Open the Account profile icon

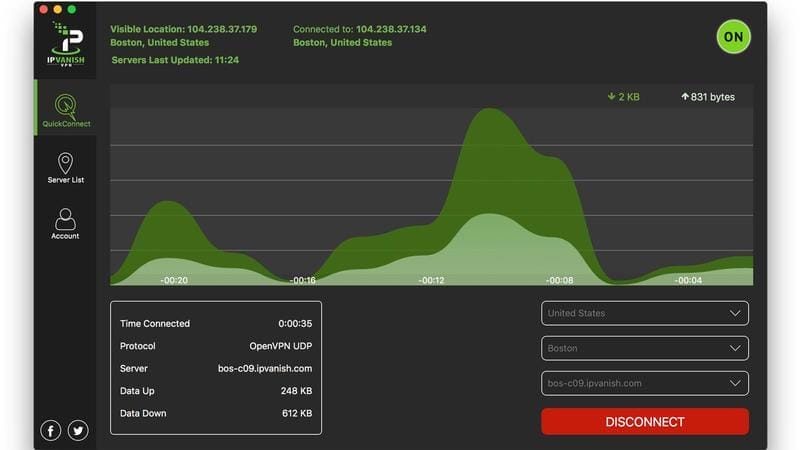point(65,219)
